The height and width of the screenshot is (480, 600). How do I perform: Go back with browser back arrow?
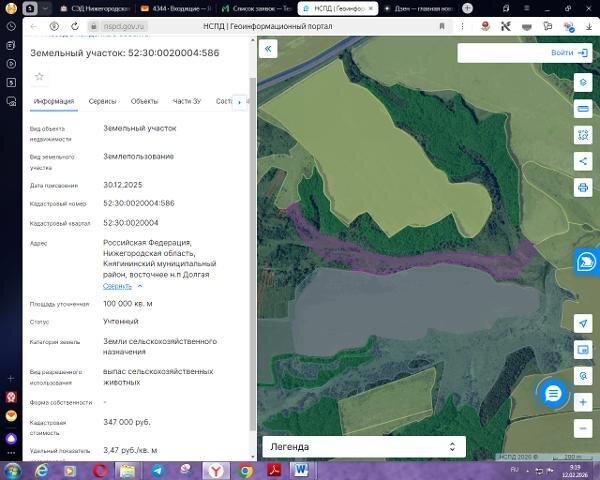pos(34,26)
